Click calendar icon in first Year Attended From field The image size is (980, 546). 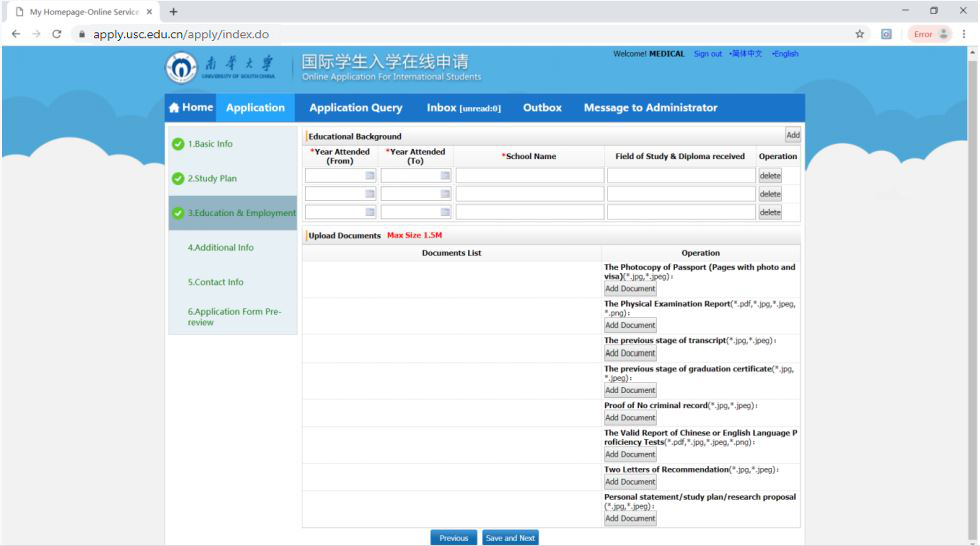[x=370, y=176]
